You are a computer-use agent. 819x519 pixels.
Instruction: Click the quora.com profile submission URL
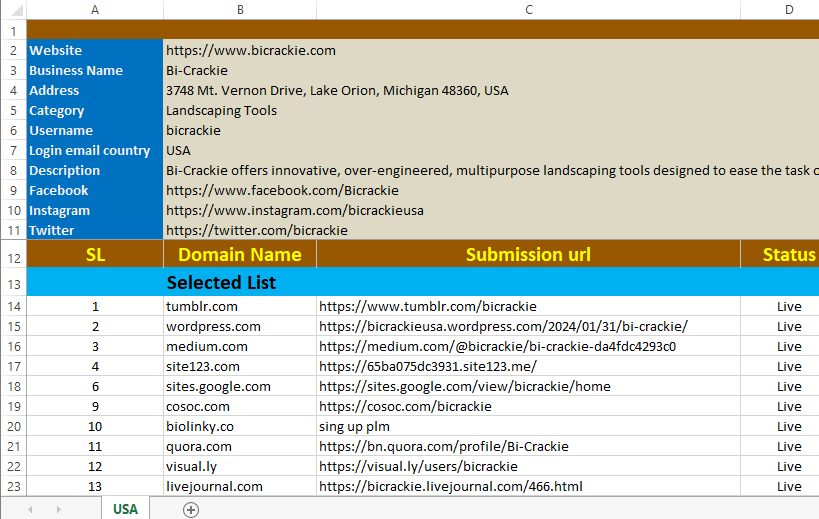tap(443, 447)
